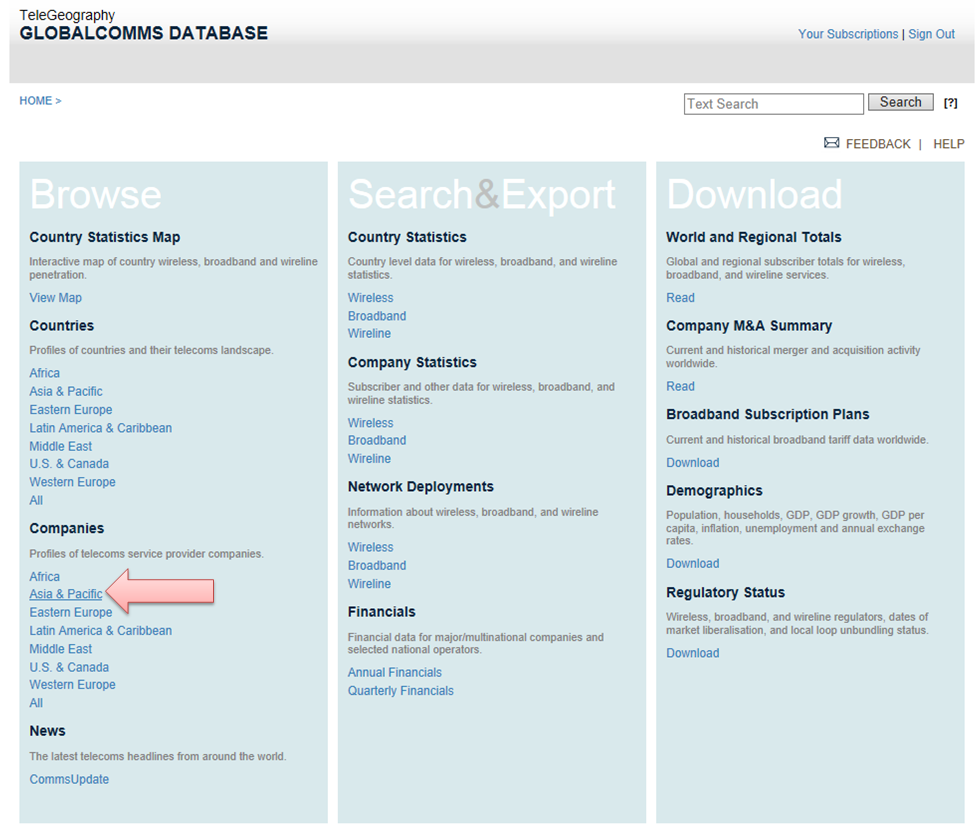Image resolution: width=978 pixels, height=838 pixels.
Task: Download the Demographics data
Action: pyautogui.click(x=692, y=564)
